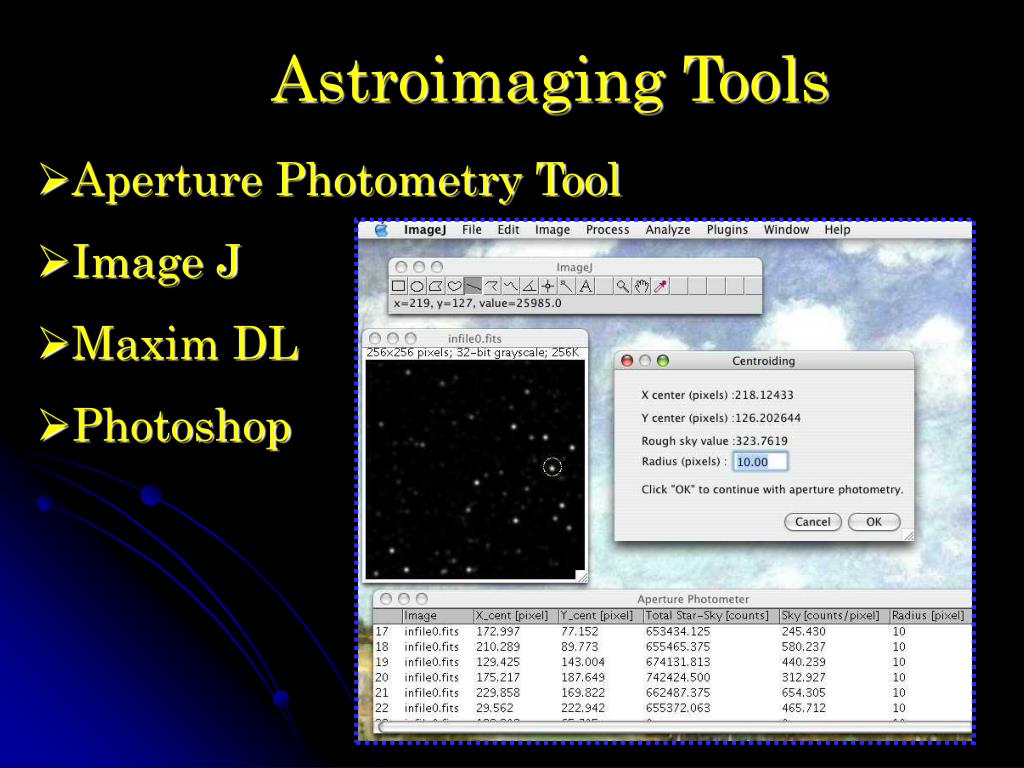The height and width of the screenshot is (768, 1024).
Task: Click the Aperture Photometer window title
Action: pyautogui.click(x=693, y=599)
